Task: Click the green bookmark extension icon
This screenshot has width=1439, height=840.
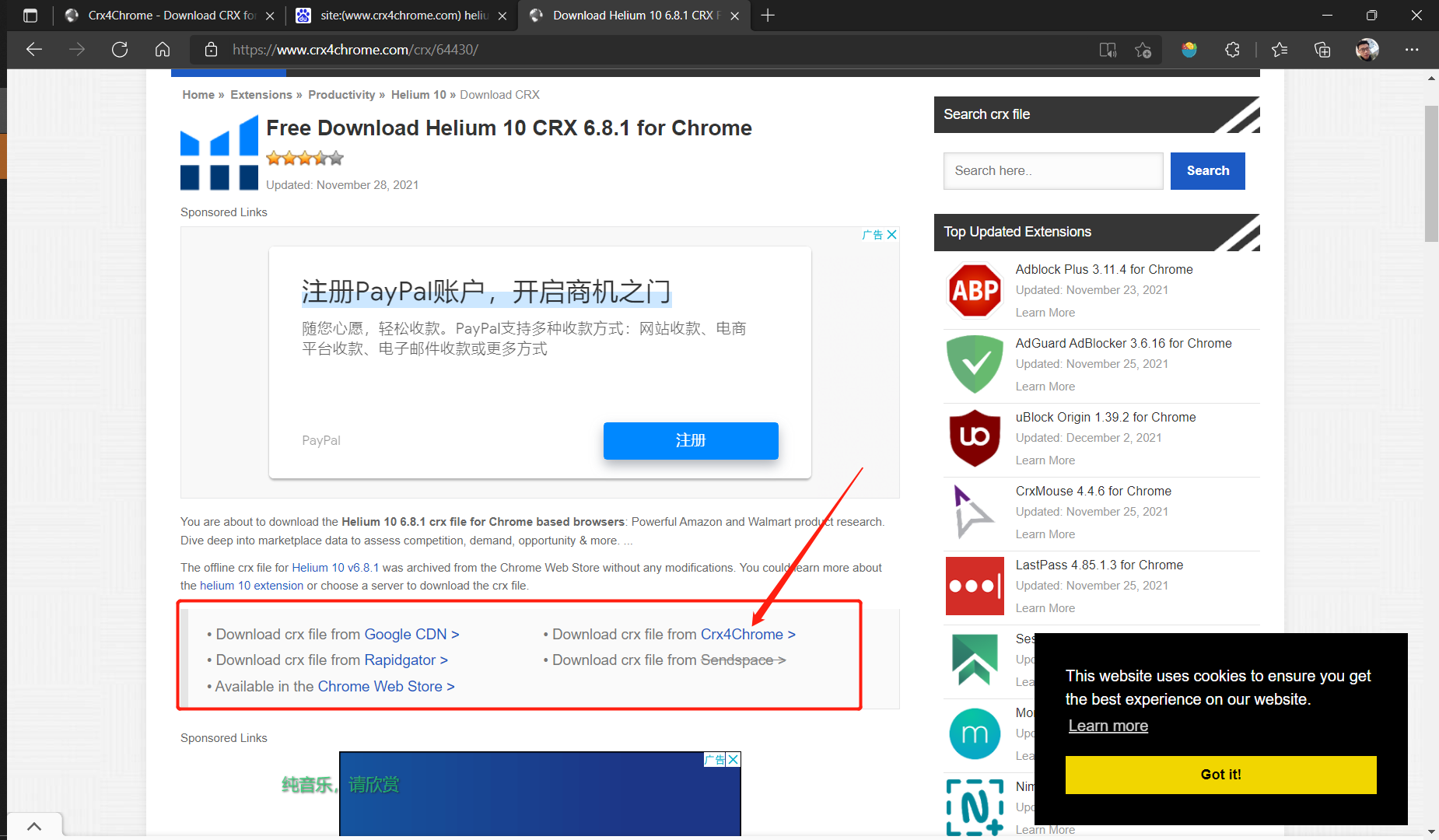Action: (975, 660)
